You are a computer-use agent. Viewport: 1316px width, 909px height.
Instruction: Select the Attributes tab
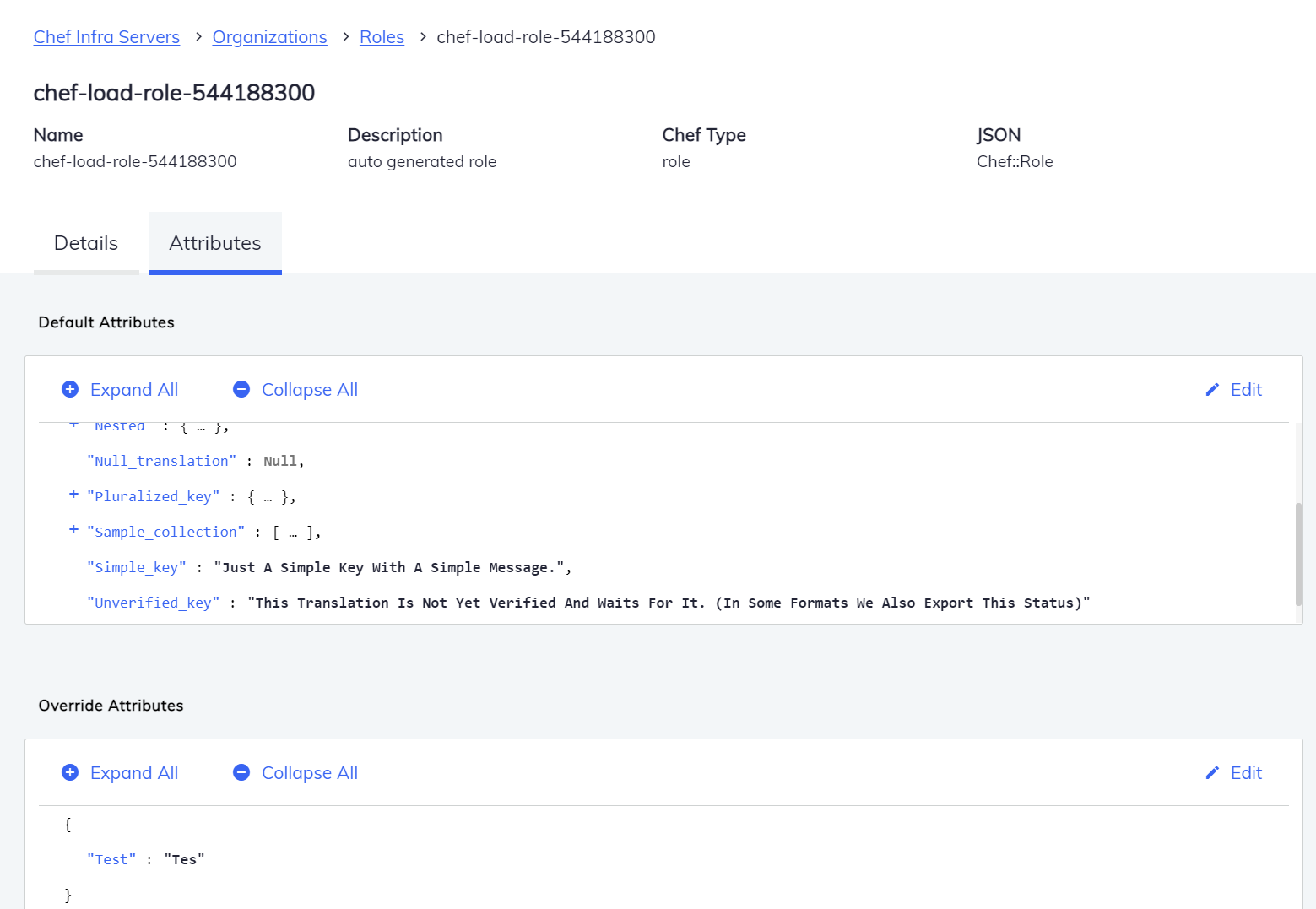point(215,243)
